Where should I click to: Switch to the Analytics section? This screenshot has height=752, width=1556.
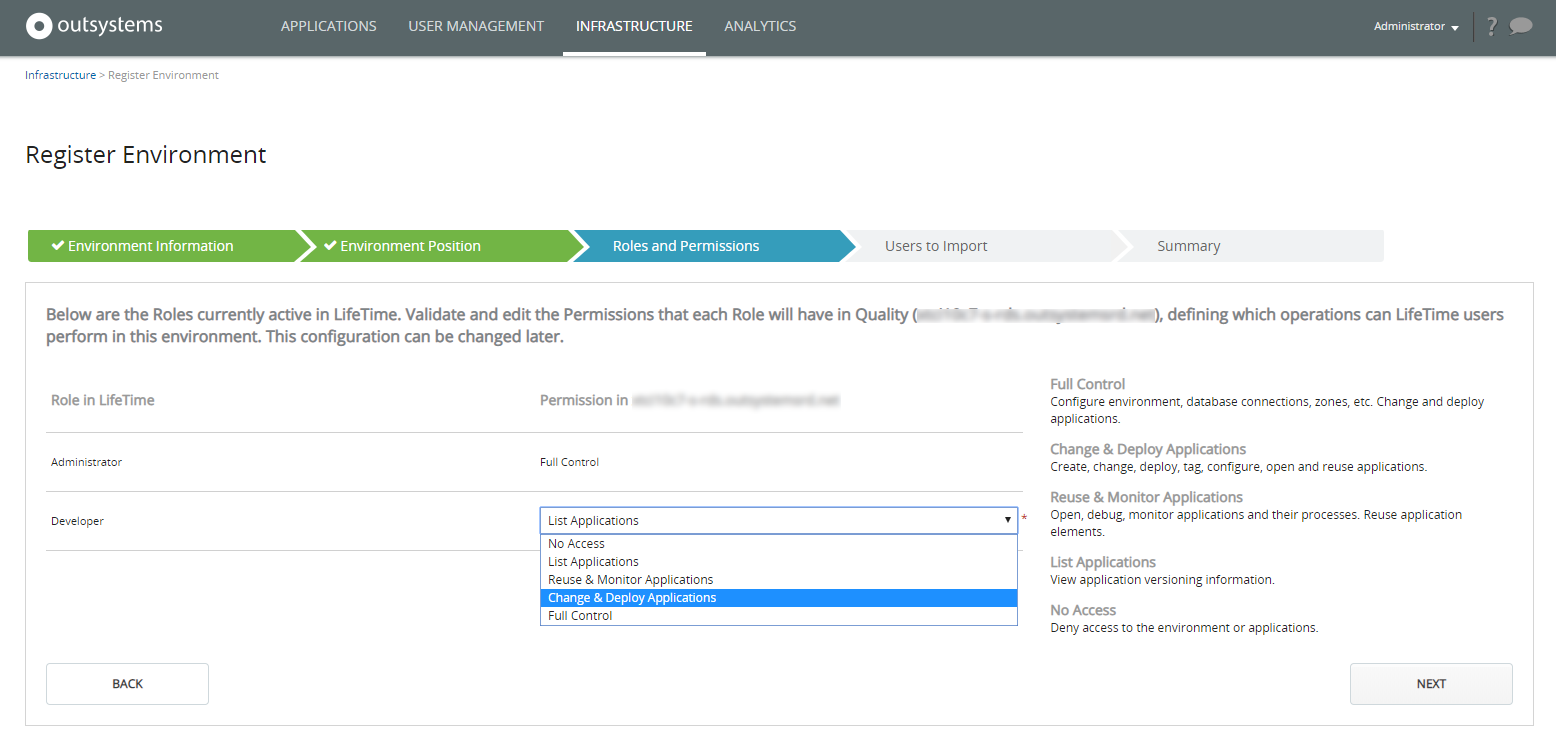pos(759,26)
